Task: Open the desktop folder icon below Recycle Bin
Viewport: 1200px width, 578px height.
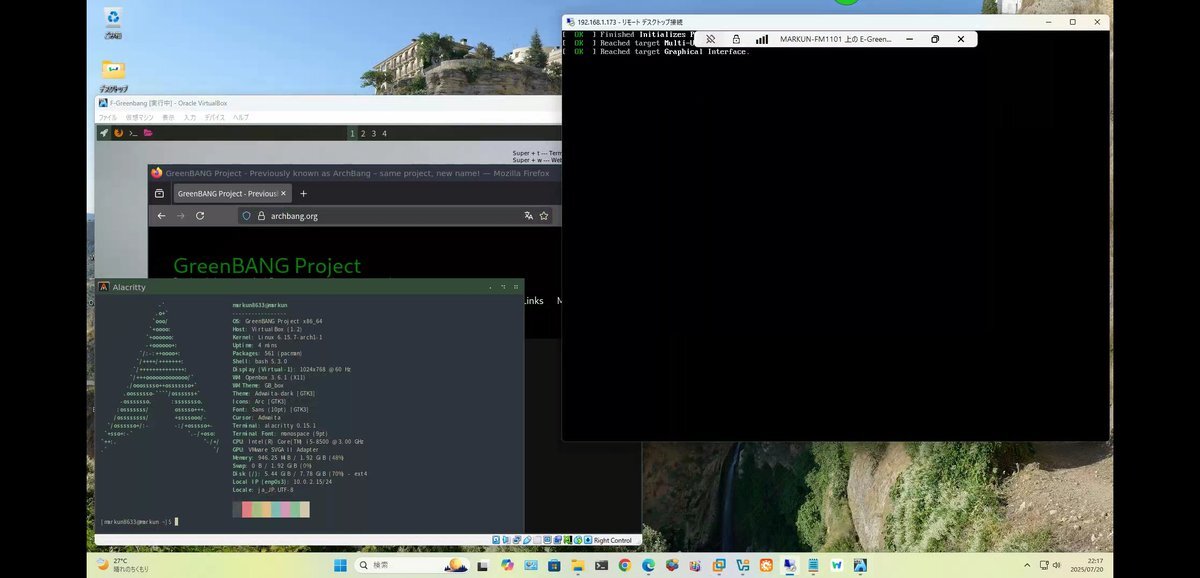Action: pyautogui.click(x=113, y=74)
